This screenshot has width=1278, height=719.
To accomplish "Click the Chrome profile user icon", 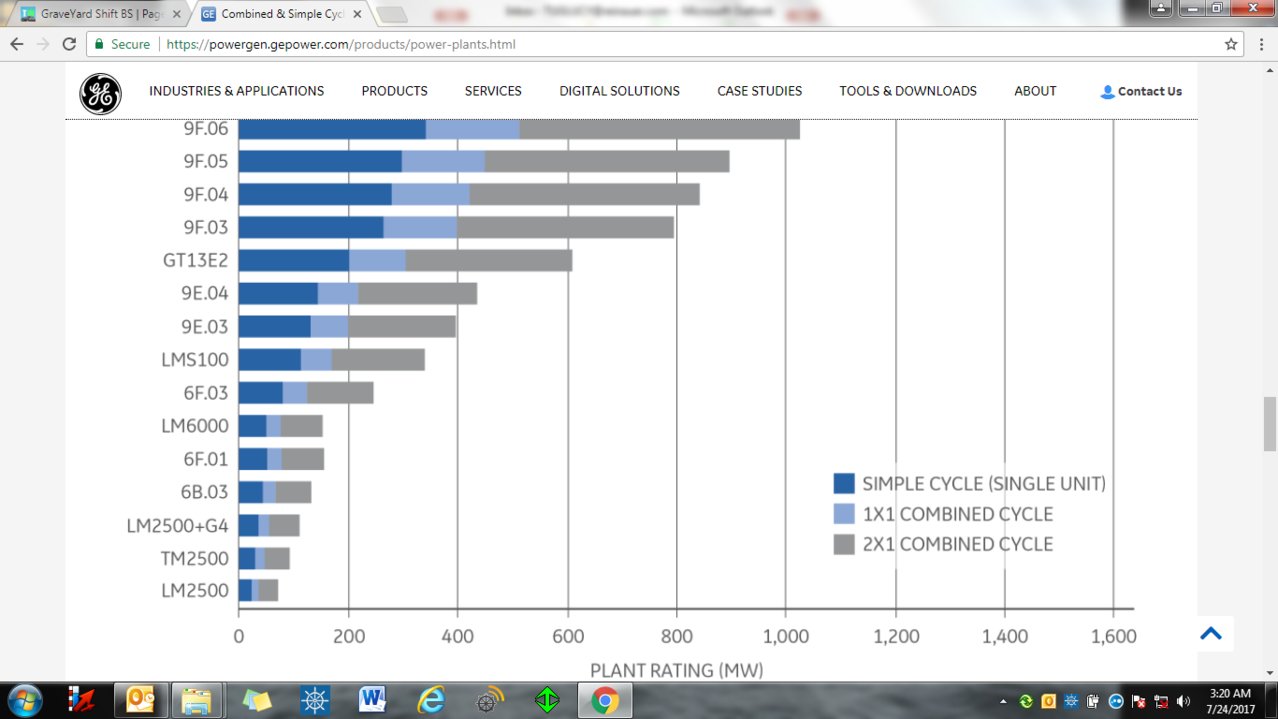I will [x=1159, y=8].
